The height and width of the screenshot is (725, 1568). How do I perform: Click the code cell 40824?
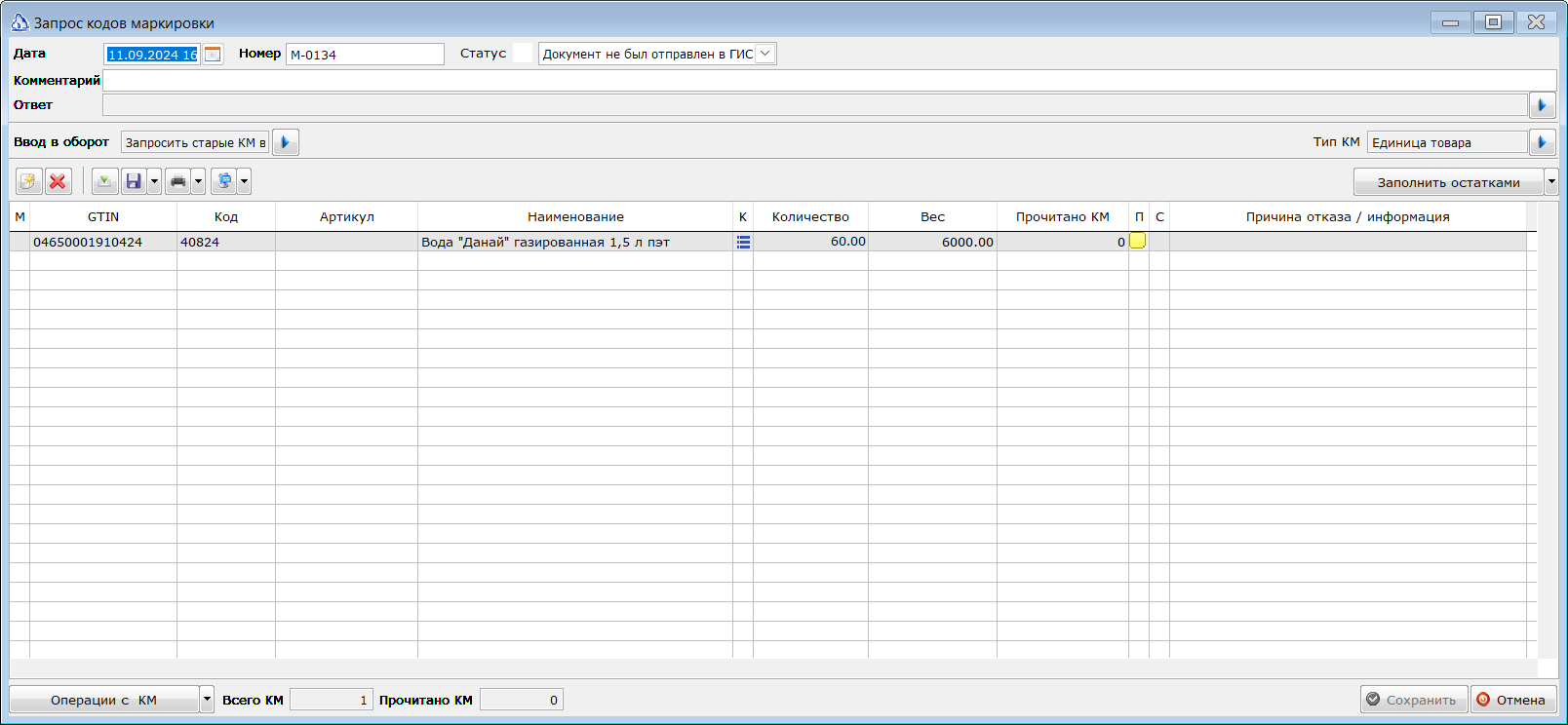click(226, 242)
